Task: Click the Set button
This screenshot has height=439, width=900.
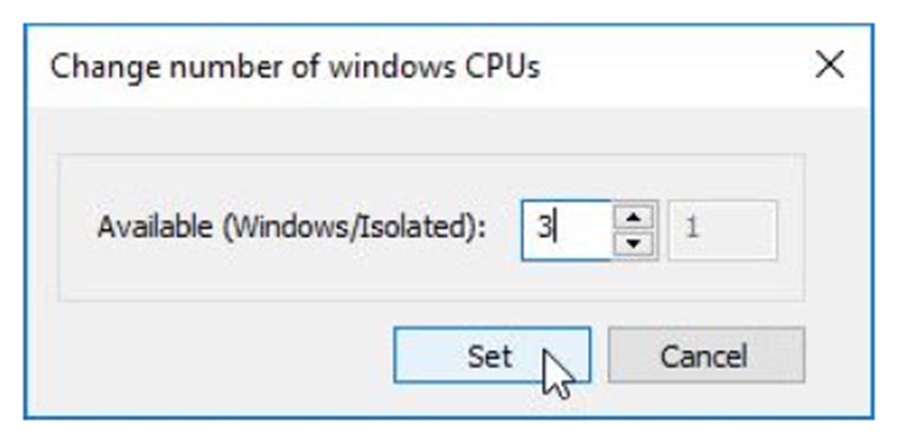Action: [491, 355]
